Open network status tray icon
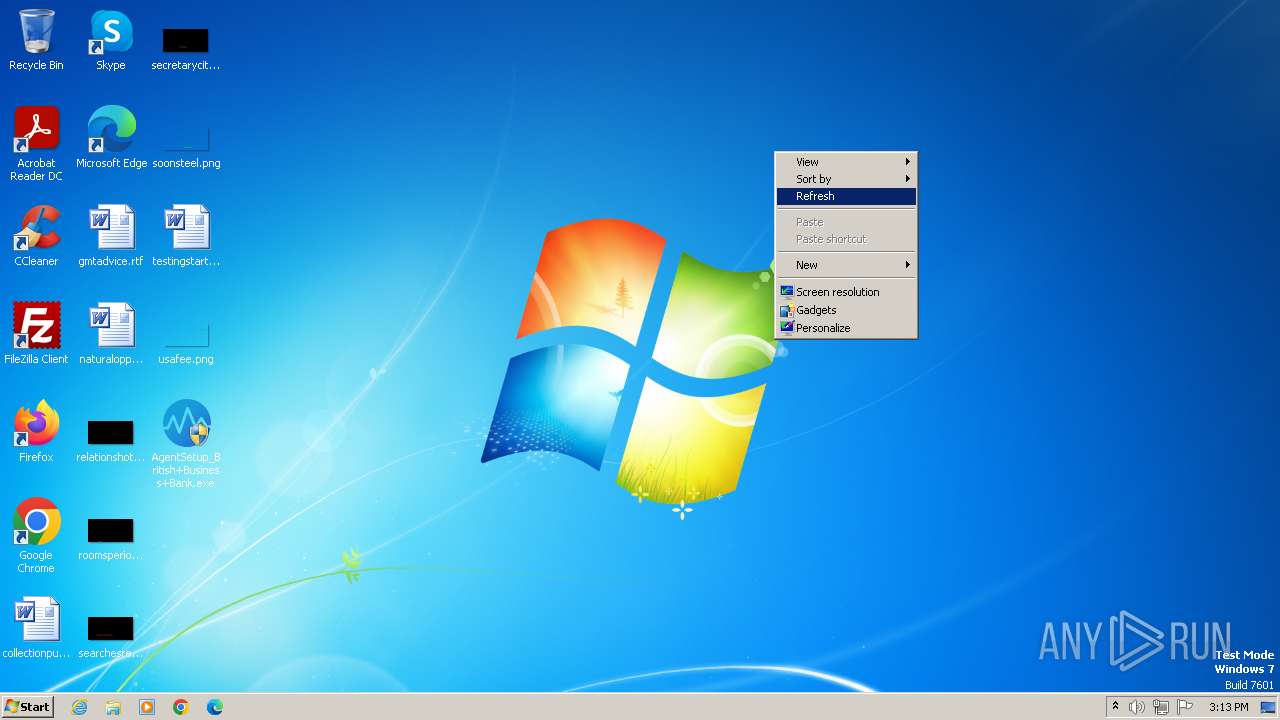 [1161, 707]
